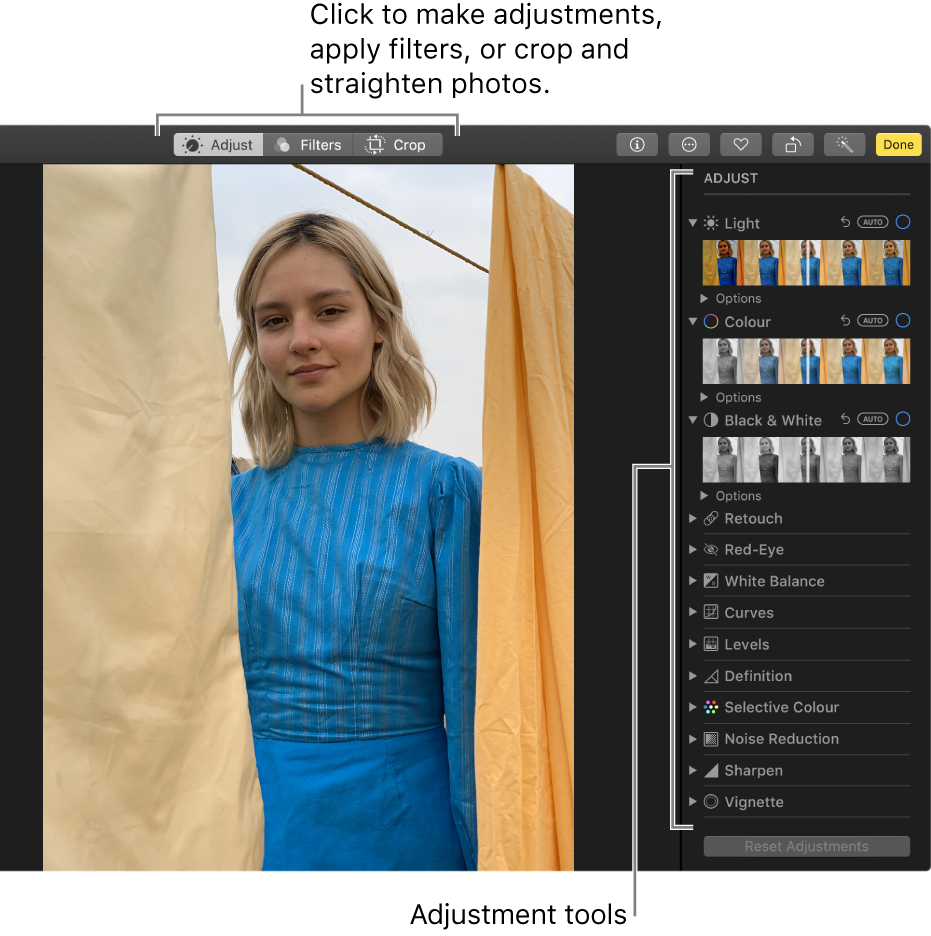Click the Done button
This screenshot has height=936, width=931.
point(897,144)
